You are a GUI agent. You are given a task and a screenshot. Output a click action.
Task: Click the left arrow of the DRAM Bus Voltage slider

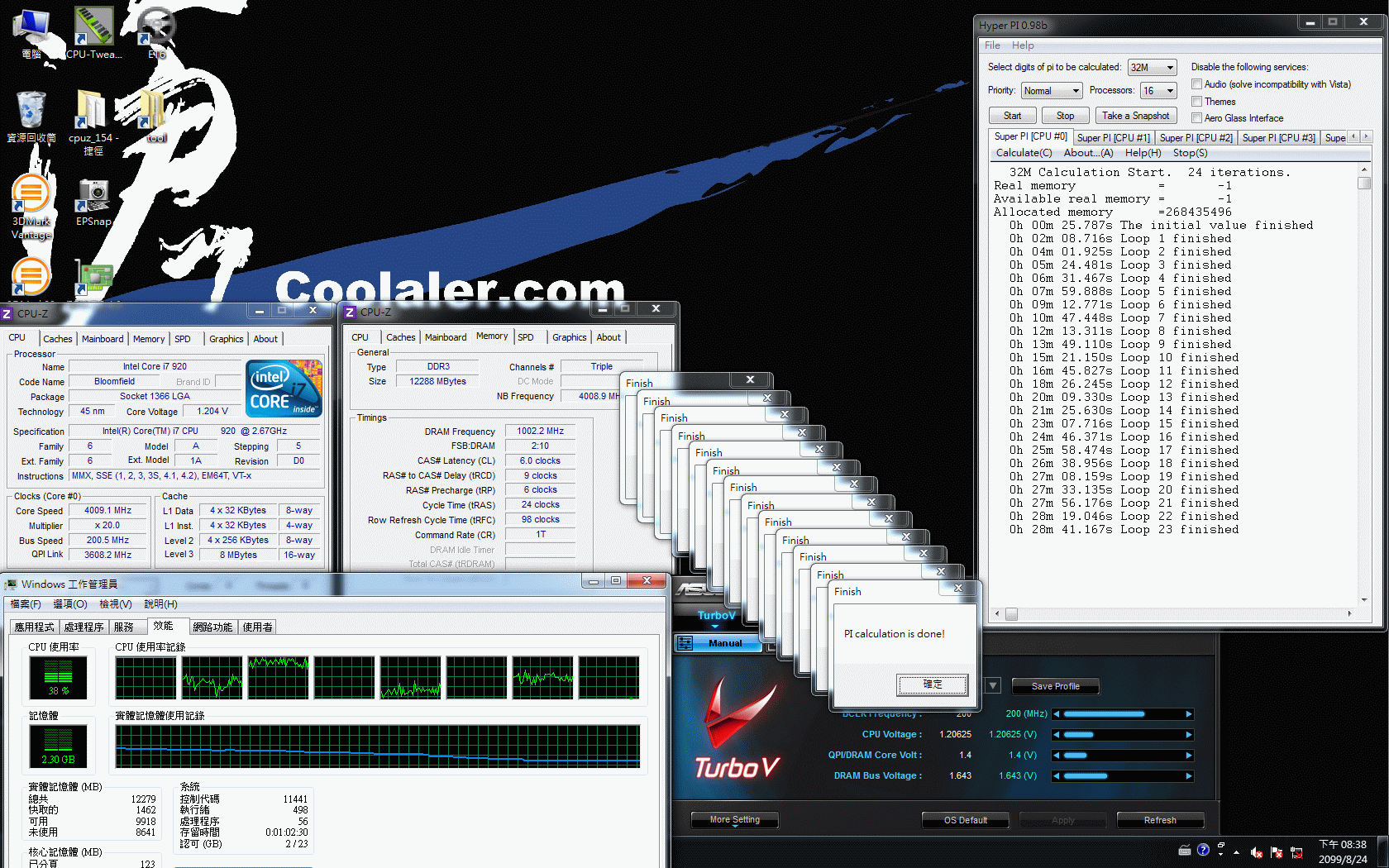(x=1056, y=776)
